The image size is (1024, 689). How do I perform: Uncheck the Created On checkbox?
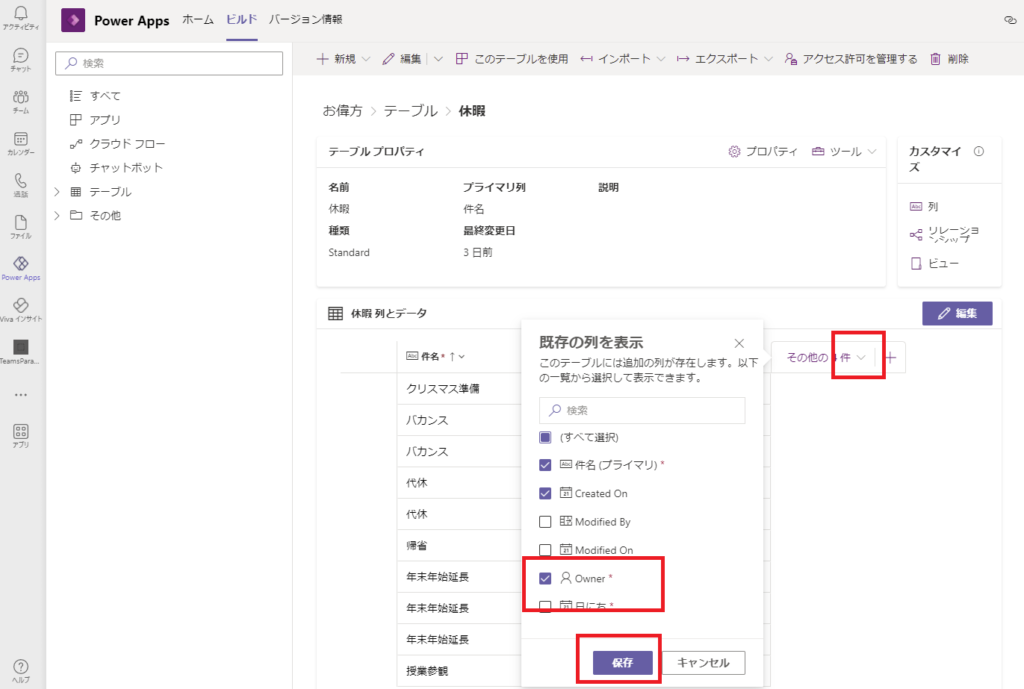click(x=545, y=493)
